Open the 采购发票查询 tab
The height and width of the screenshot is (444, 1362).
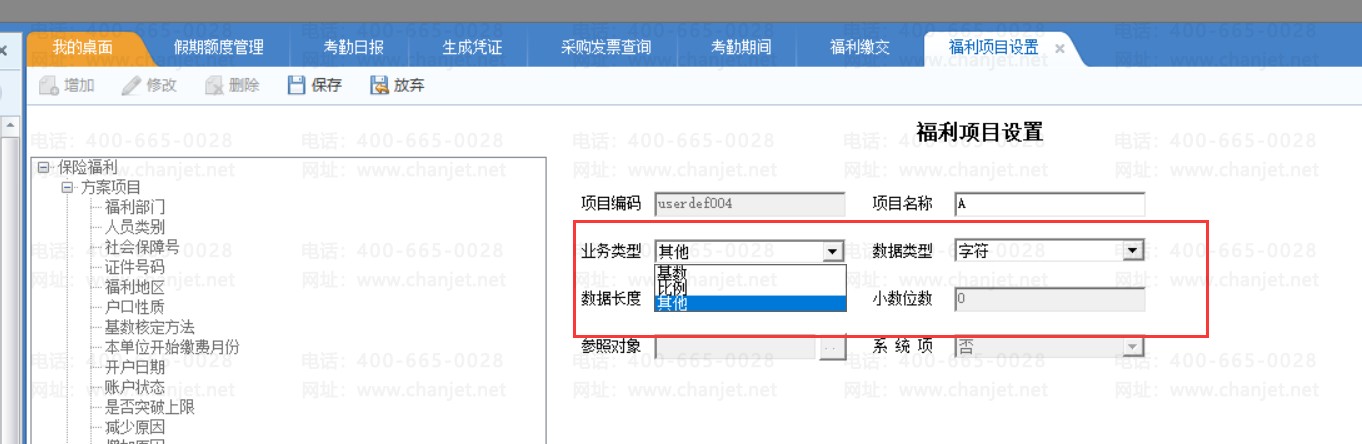[x=606, y=48]
